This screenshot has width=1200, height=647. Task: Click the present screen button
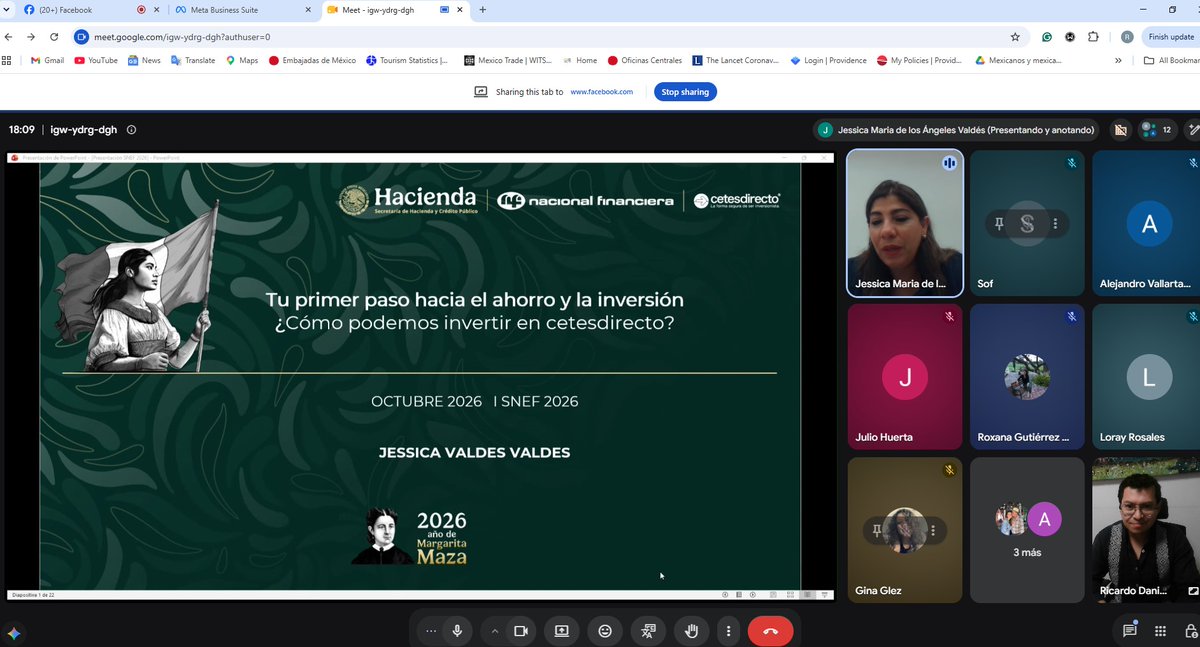point(561,631)
